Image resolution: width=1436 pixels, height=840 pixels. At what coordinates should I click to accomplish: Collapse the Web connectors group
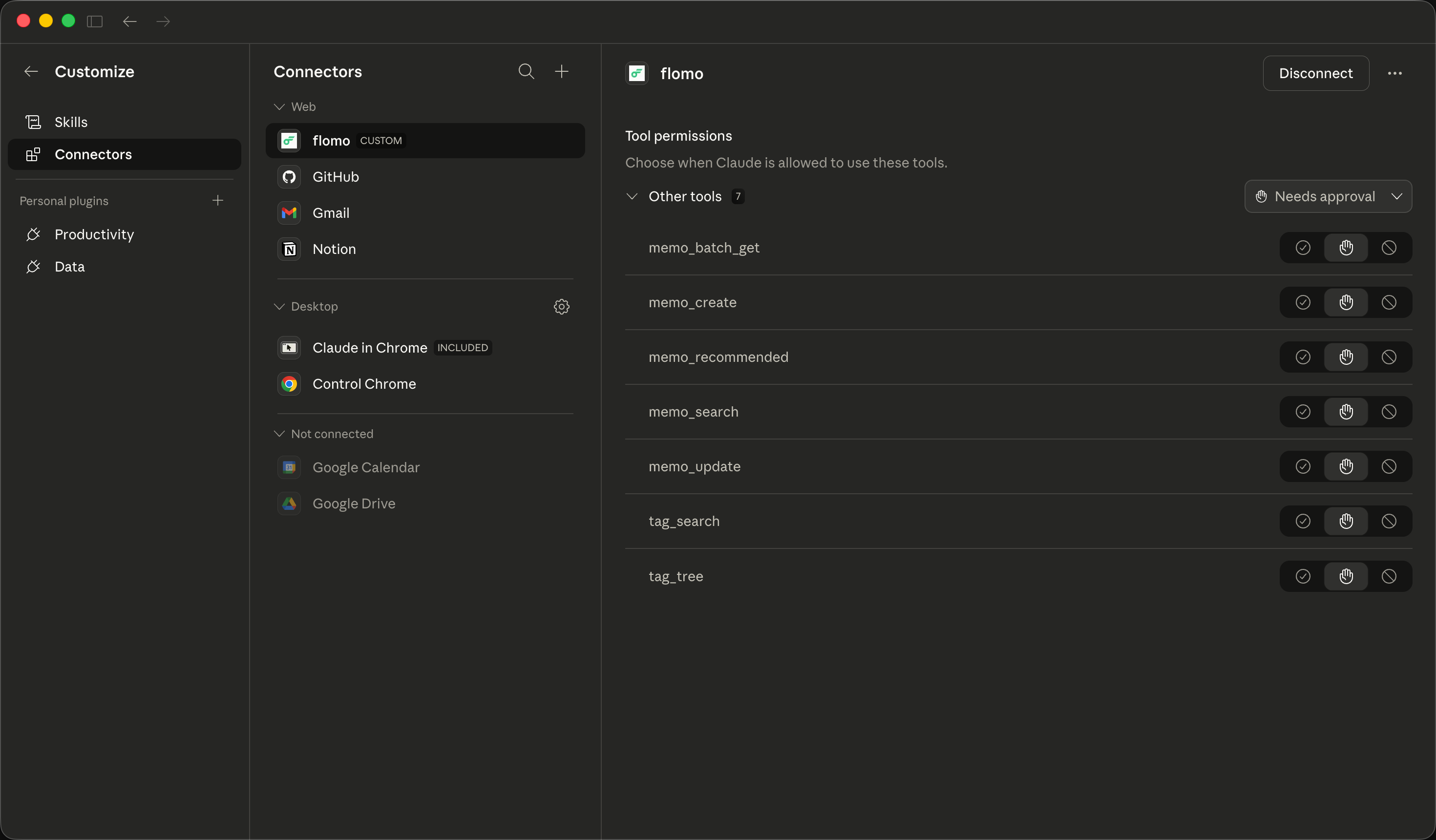coord(279,106)
